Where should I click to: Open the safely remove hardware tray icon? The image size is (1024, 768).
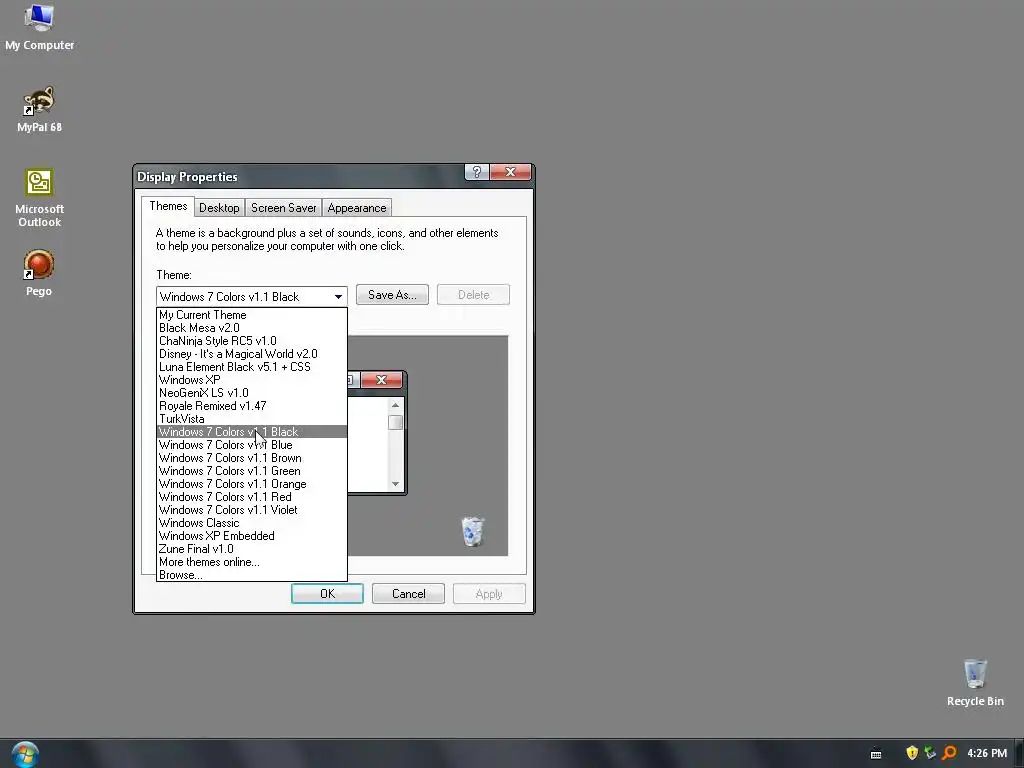930,753
